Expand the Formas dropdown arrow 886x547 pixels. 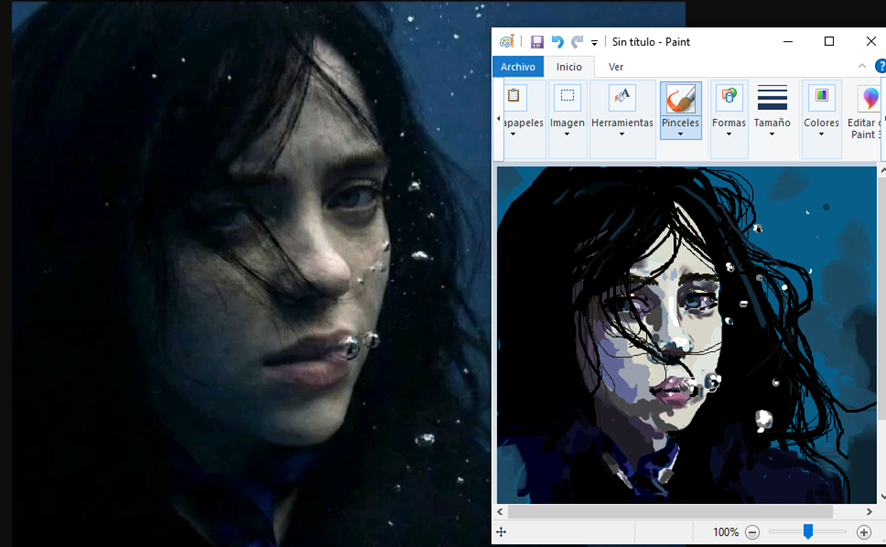728,134
